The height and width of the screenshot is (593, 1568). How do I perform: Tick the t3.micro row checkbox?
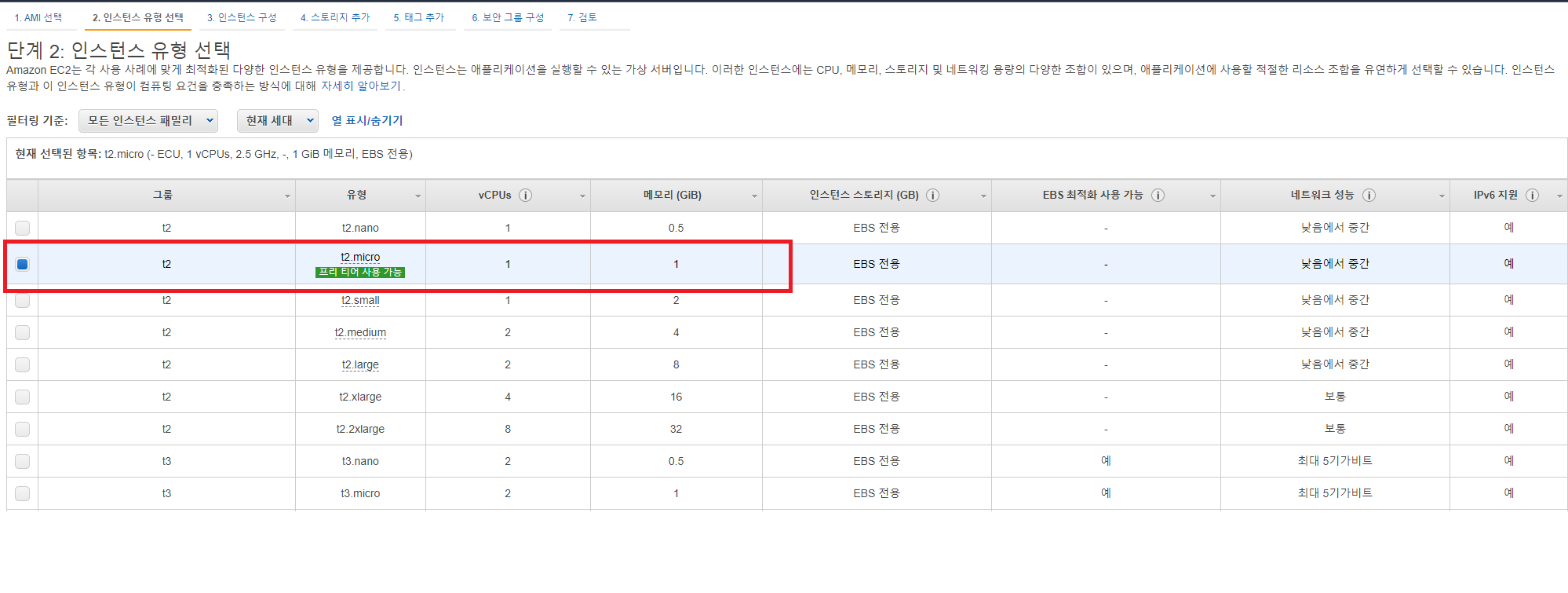click(22, 493)
